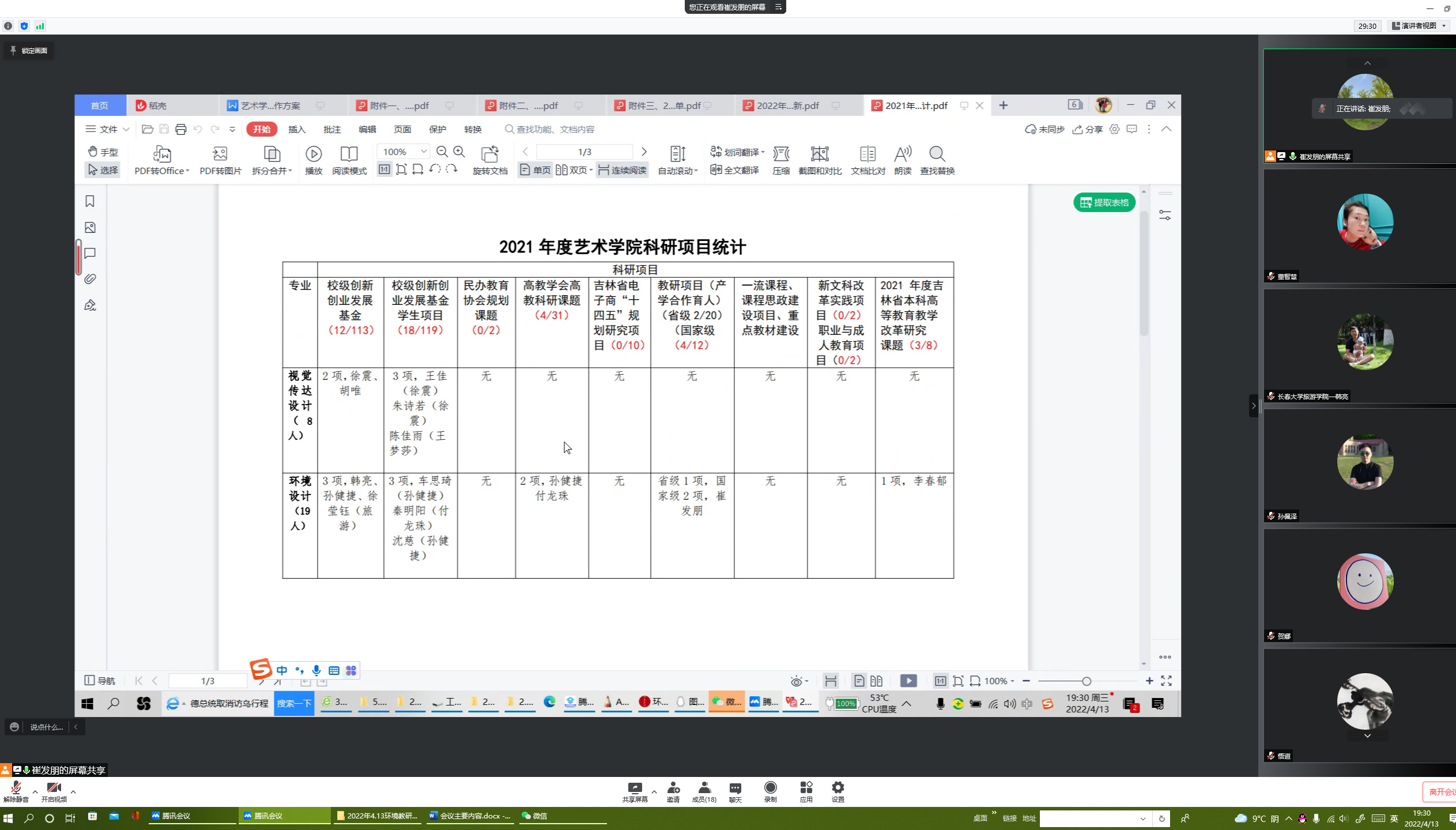Switch to the 艺术学...作方案 document tab
This screenshot has width=1456, height=830.
270,105
